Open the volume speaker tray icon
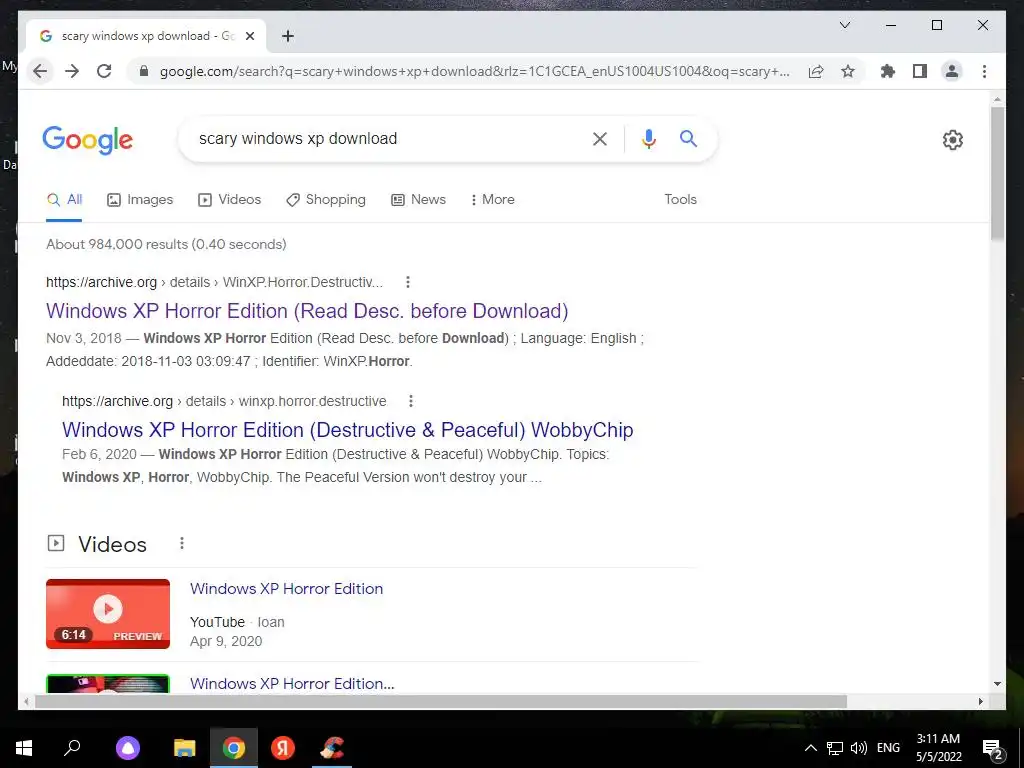Screen dimensions: 1024x768 [x=859, y=748]
